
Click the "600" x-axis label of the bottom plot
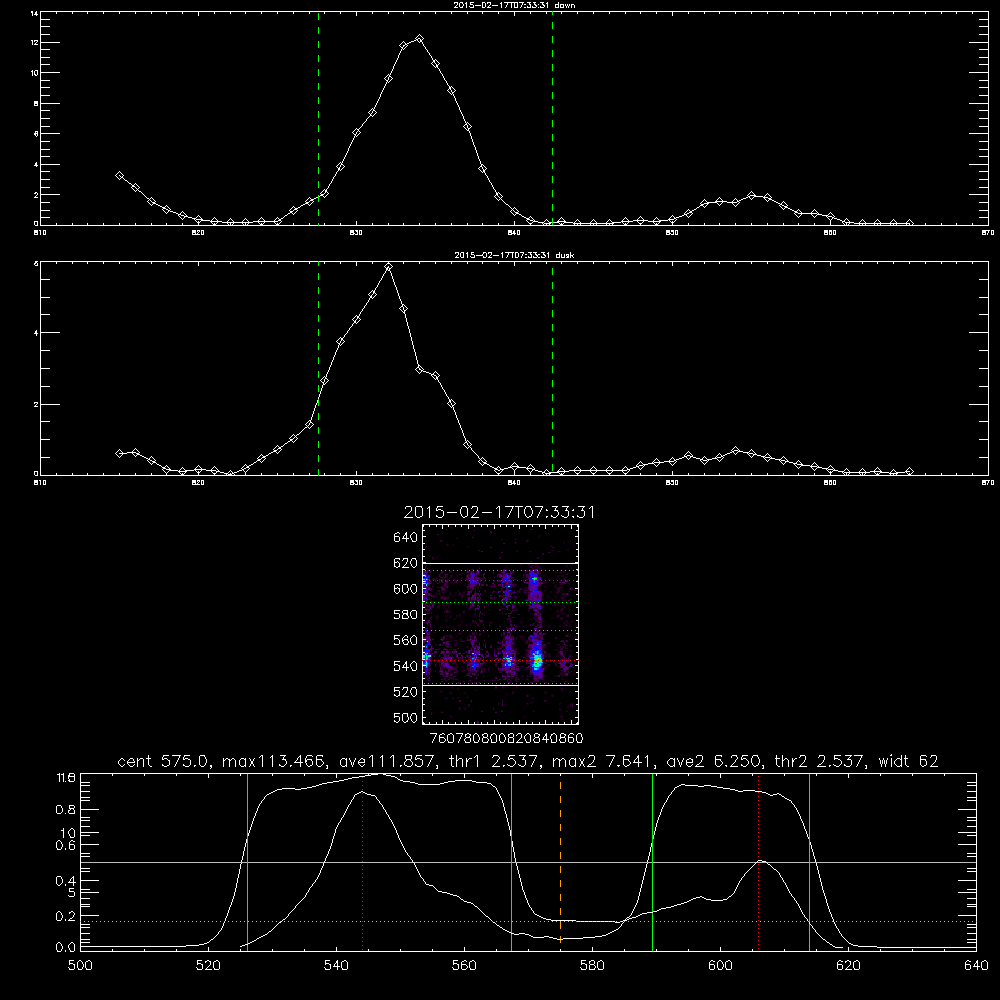(x=720, y=966)
